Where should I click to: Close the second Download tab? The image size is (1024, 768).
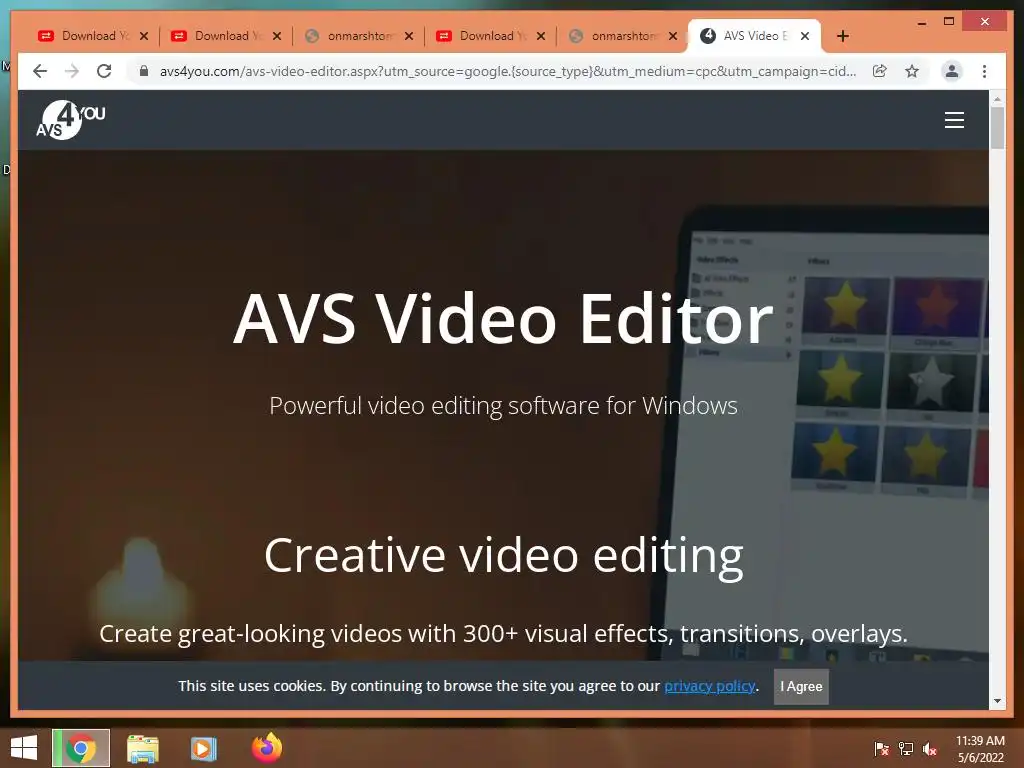point(277,36)
